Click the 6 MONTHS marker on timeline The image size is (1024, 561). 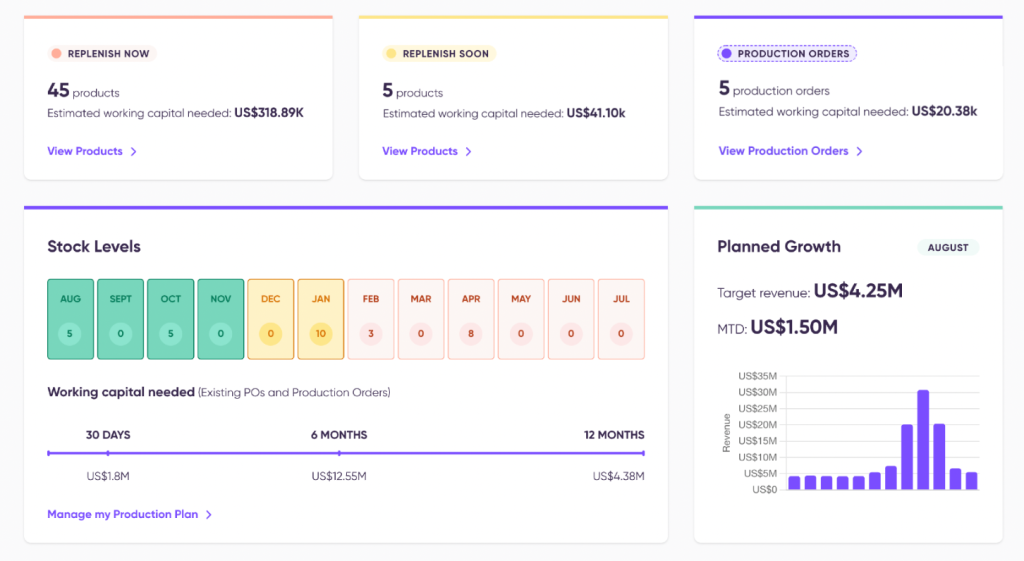(x=339, y=453)
